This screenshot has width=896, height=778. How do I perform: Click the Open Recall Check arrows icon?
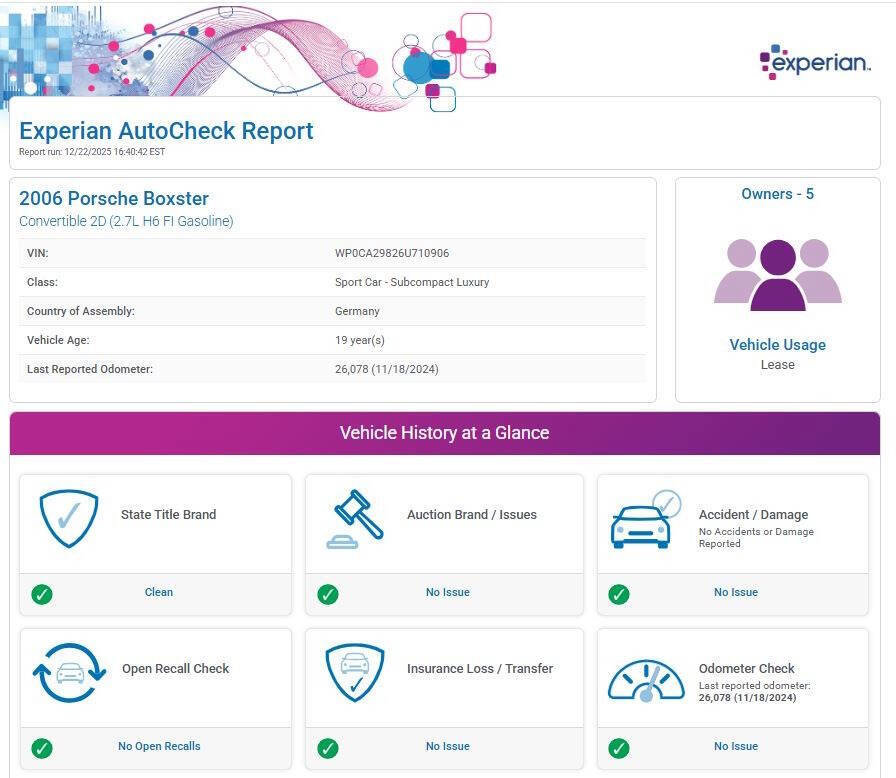[x=69, y=673]
